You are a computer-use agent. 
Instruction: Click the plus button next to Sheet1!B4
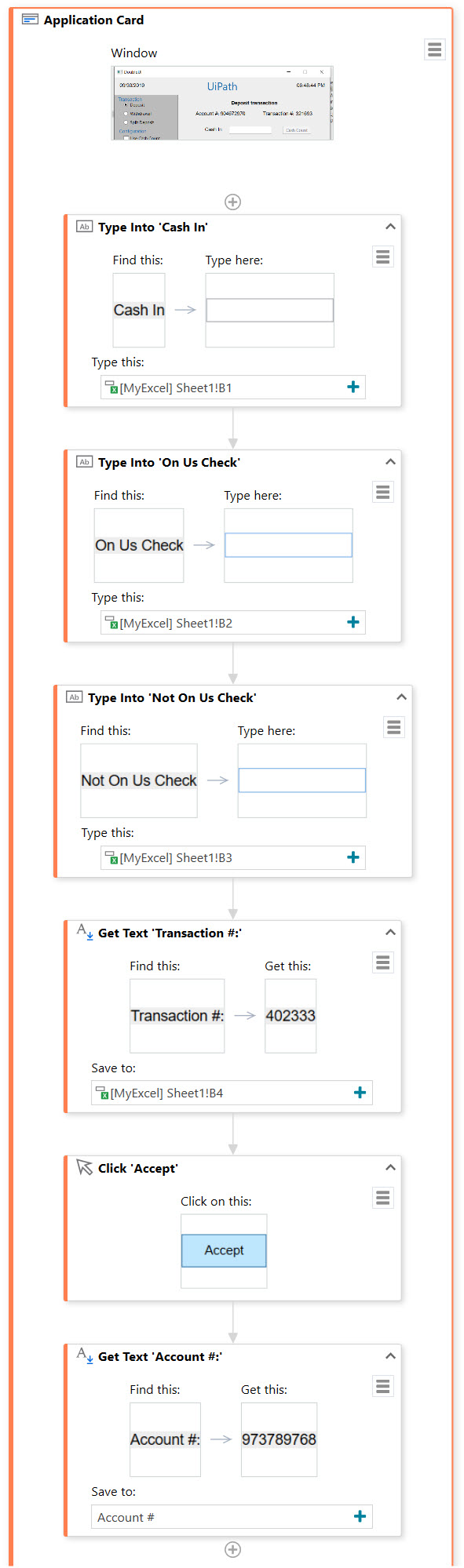[360, 1093]
